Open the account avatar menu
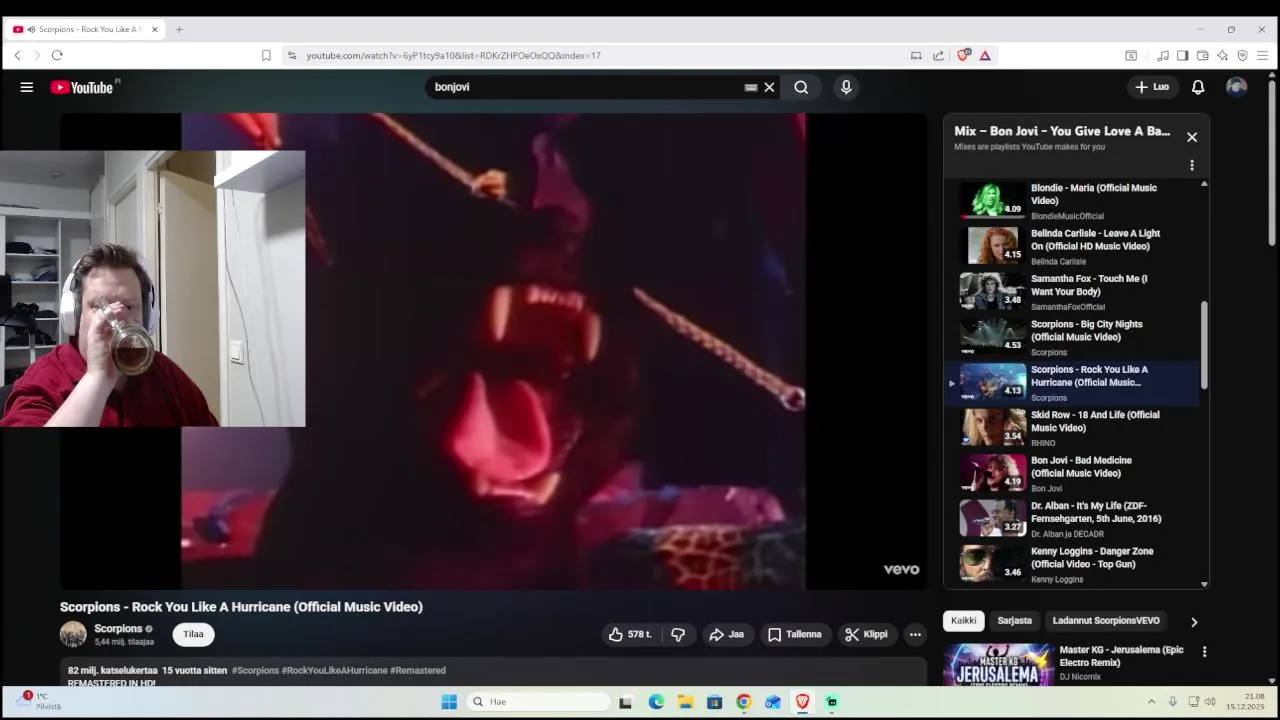The height and width of the screenshot is (720, 1280). 1237,87
